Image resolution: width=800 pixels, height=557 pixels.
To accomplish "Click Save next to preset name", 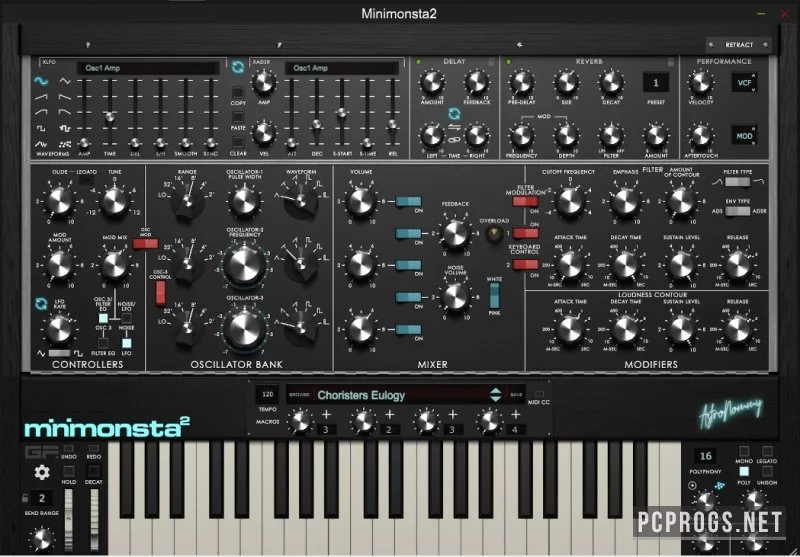I will [516, 395].
